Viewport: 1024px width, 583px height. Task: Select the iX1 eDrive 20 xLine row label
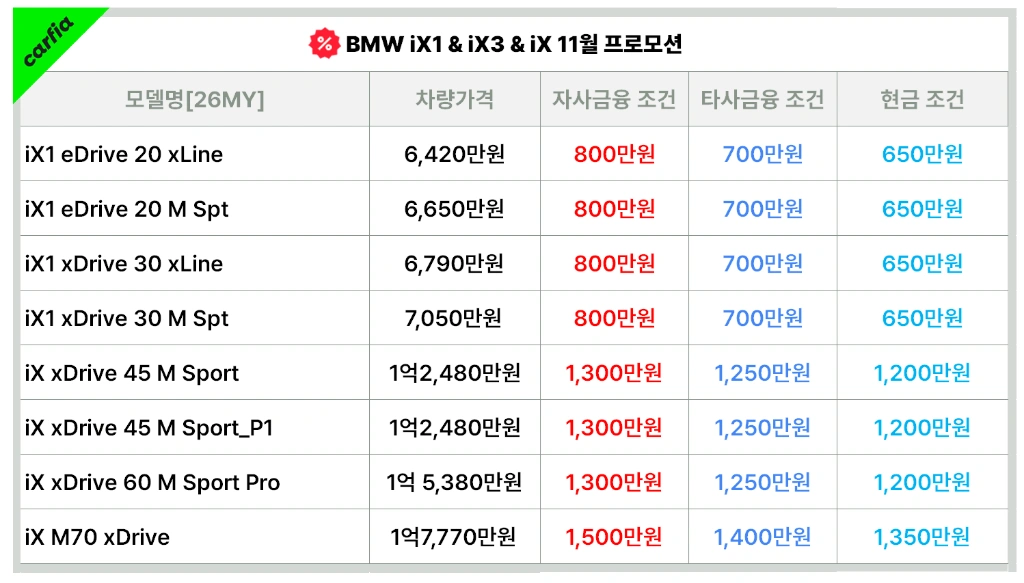pos(124,154)
